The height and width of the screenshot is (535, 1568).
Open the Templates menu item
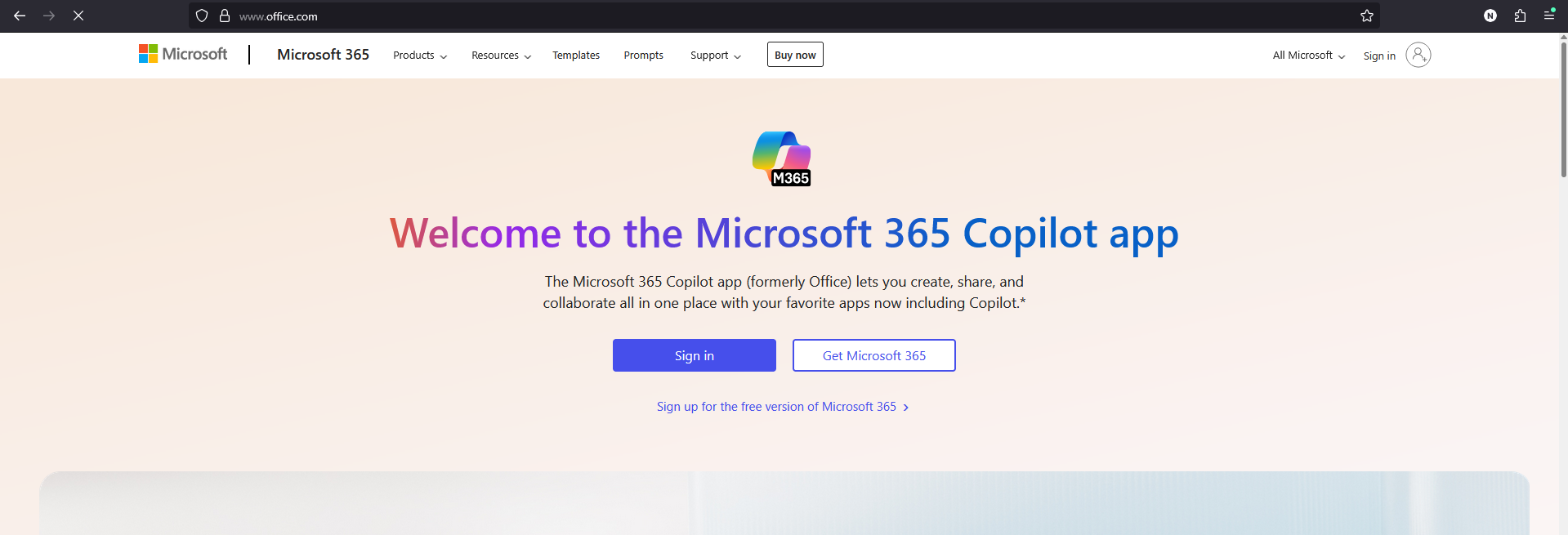[x=576, y=56]
